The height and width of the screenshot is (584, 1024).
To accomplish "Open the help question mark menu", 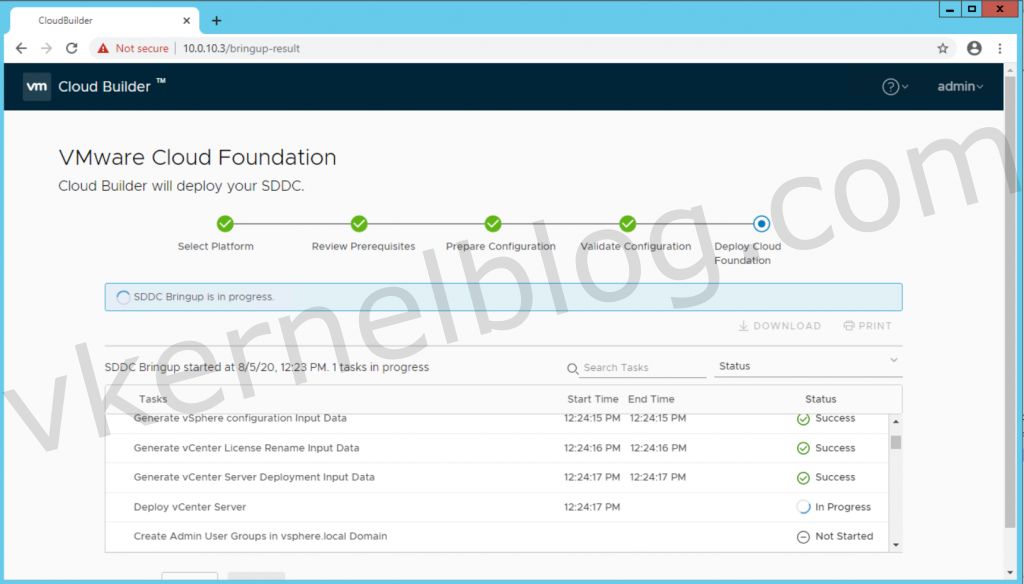I will point(894,87).
